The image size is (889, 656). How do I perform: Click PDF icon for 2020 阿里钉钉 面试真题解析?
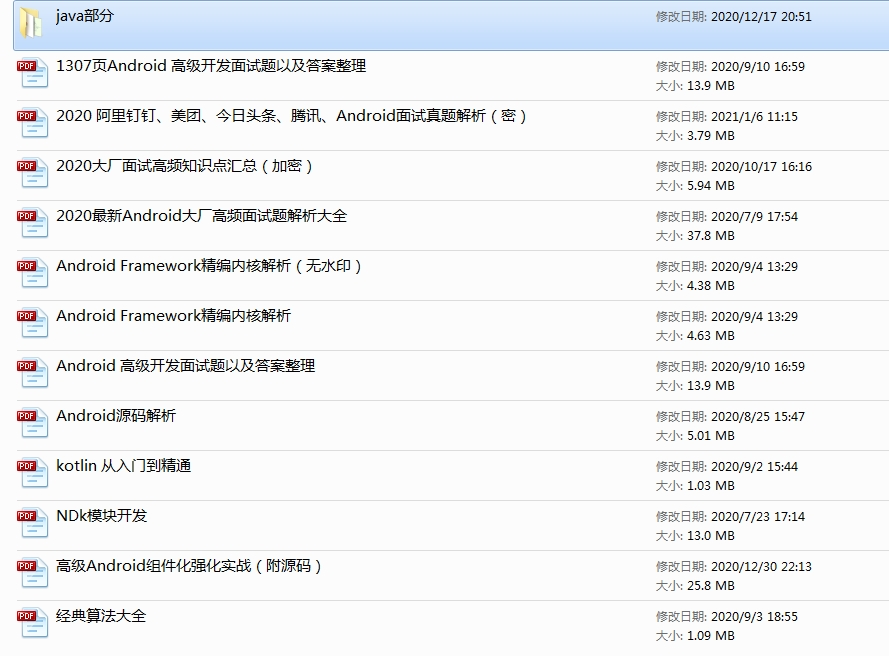[x=32, y=123]
